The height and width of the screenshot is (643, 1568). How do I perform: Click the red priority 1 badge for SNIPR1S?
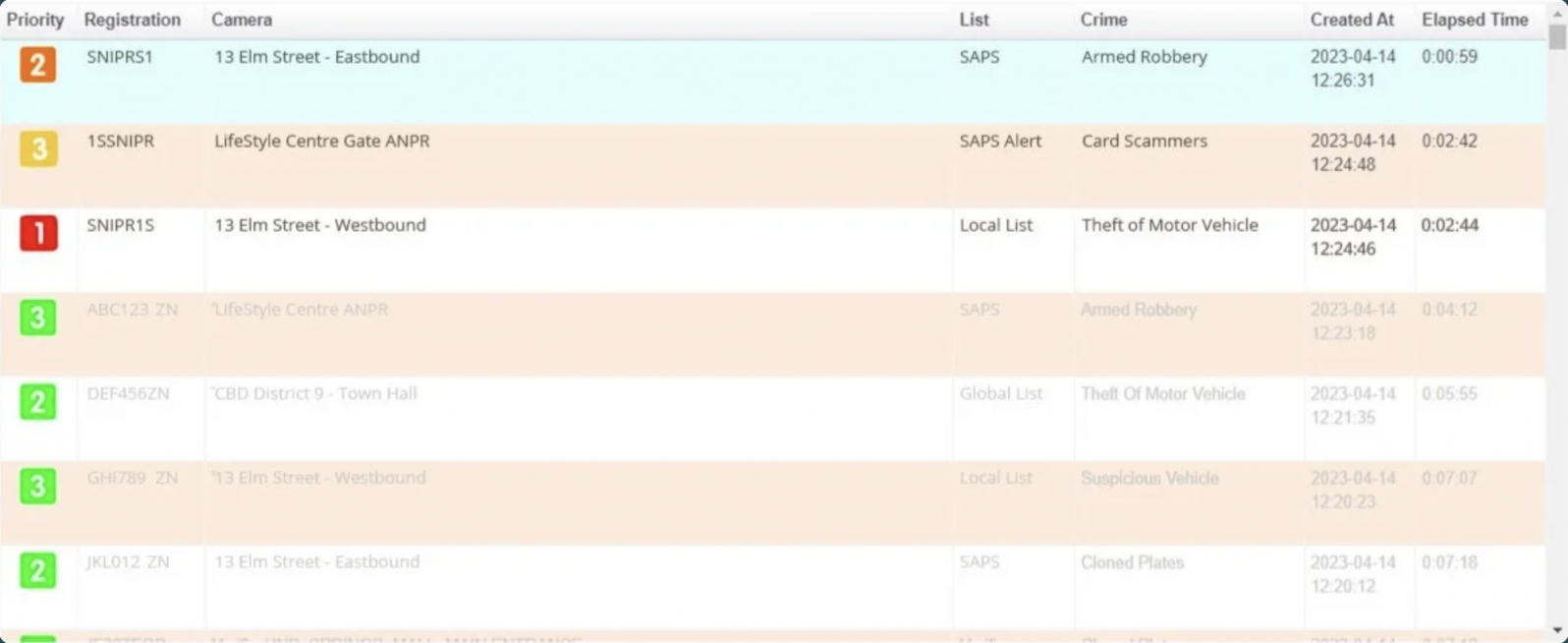tap(37, 233)
